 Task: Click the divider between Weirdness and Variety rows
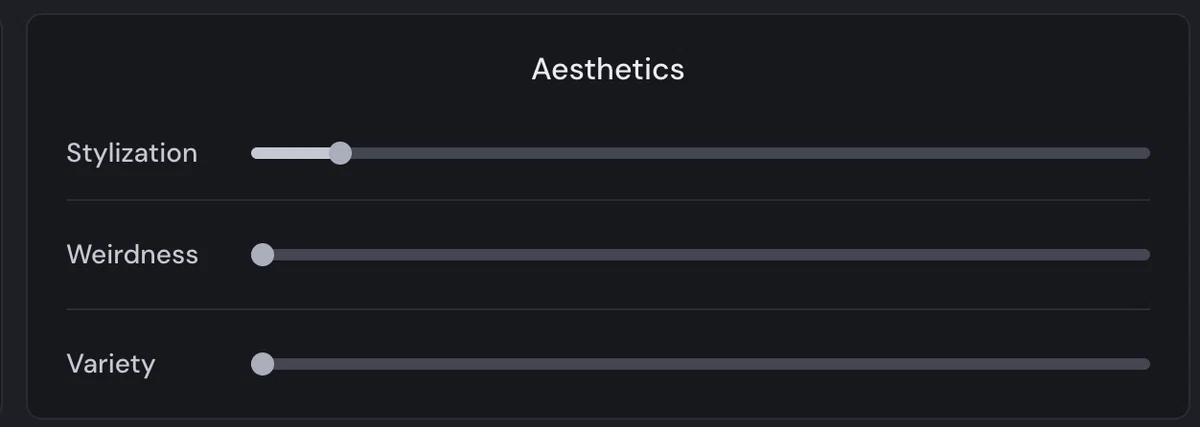click(x=608, y=309)
